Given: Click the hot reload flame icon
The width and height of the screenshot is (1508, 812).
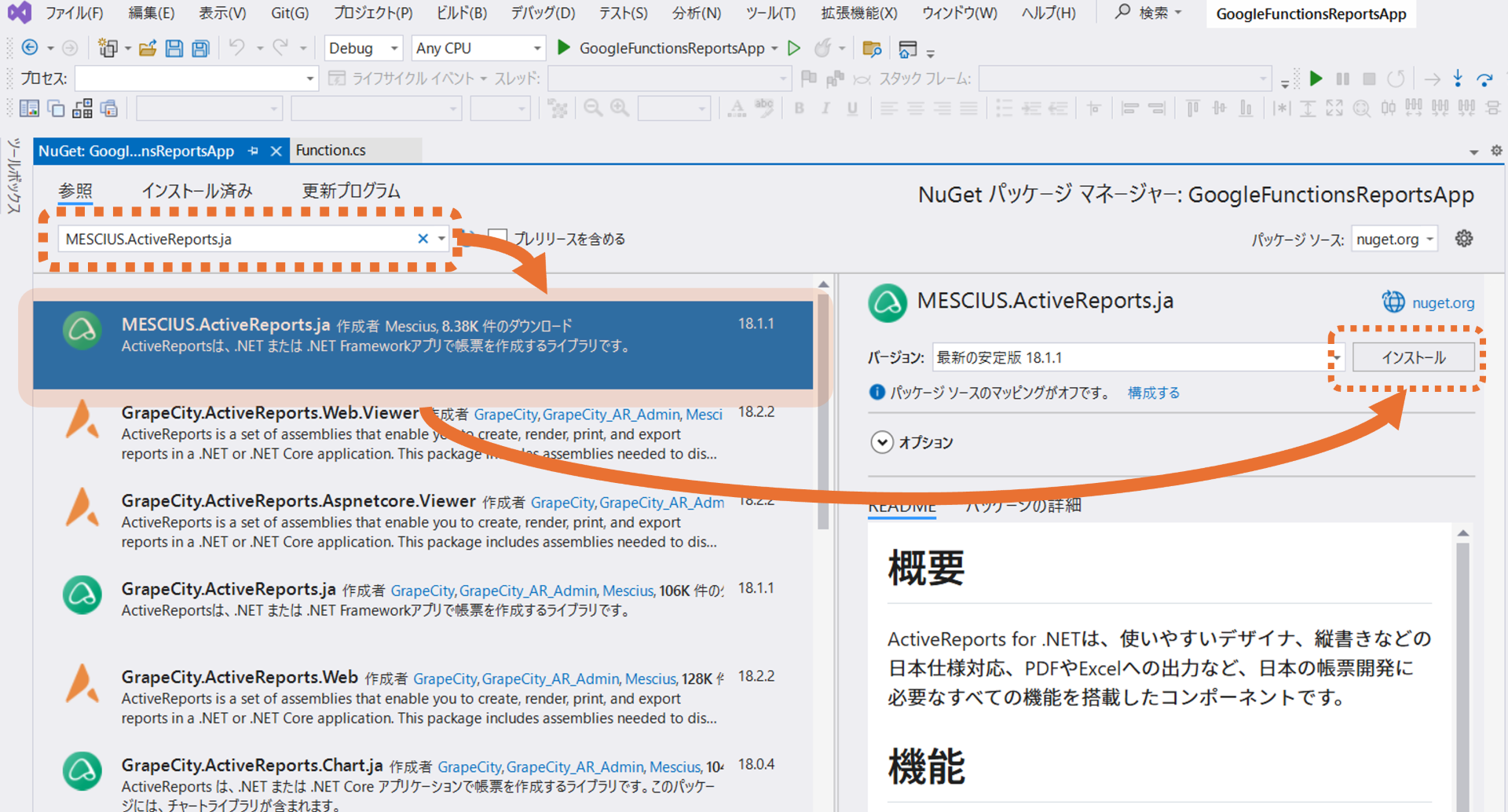Looking at the screenshot, I should pyautogui.click(x=822, y=48).
